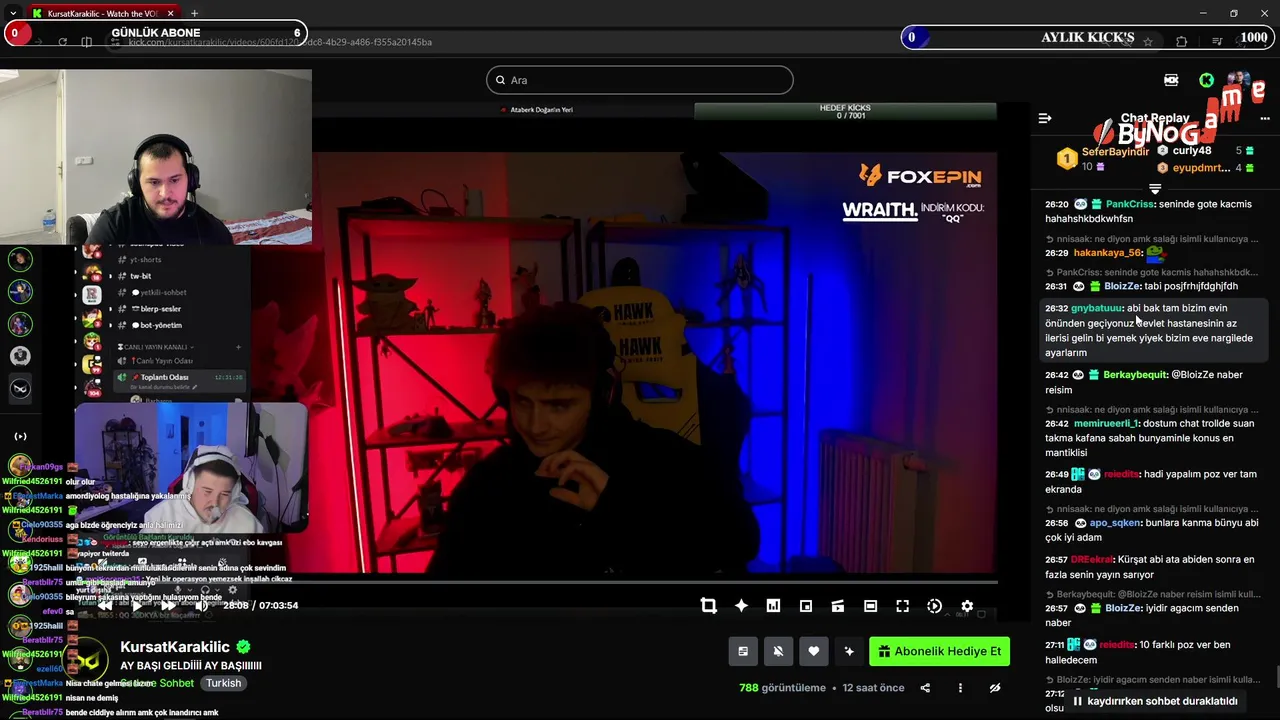Reload the page with the refresh icon
The image size is (1280, 720).
[62, 42]
